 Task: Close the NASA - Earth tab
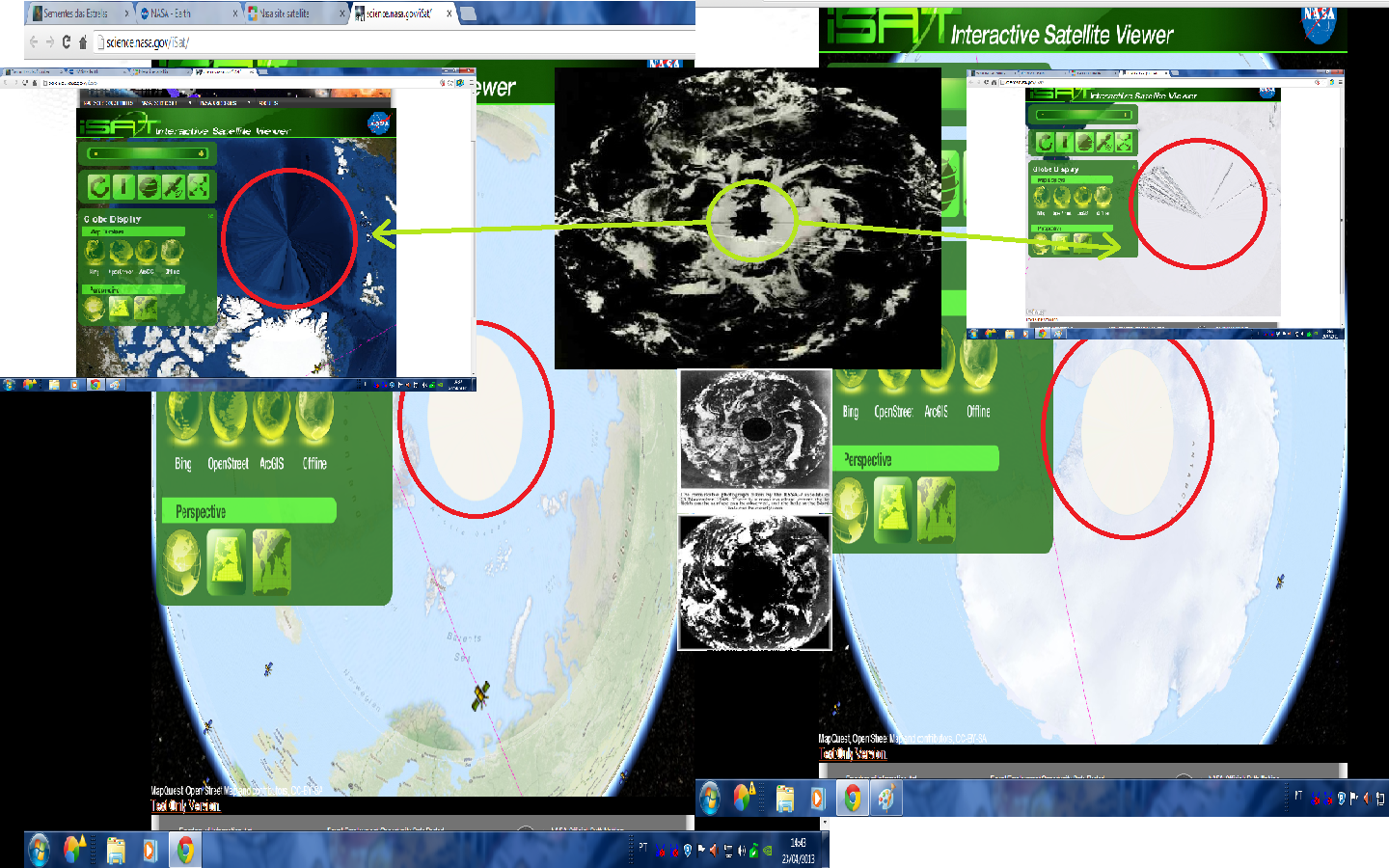pos(234,14)
